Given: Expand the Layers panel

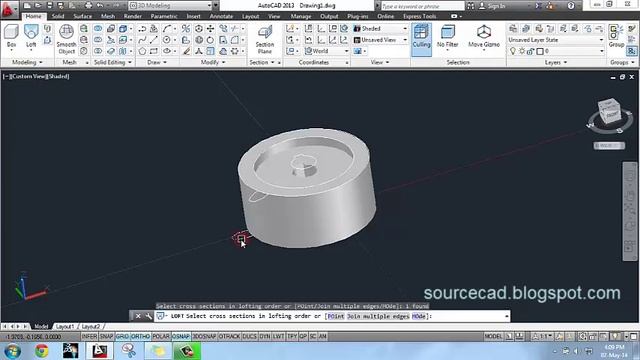Looking at the screenshot, I should [x=556, y=62].
